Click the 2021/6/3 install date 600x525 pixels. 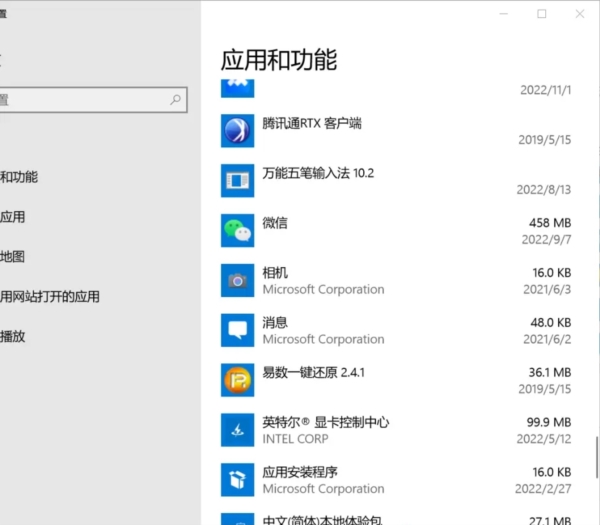pyautogui.click(x=547, y=290)
